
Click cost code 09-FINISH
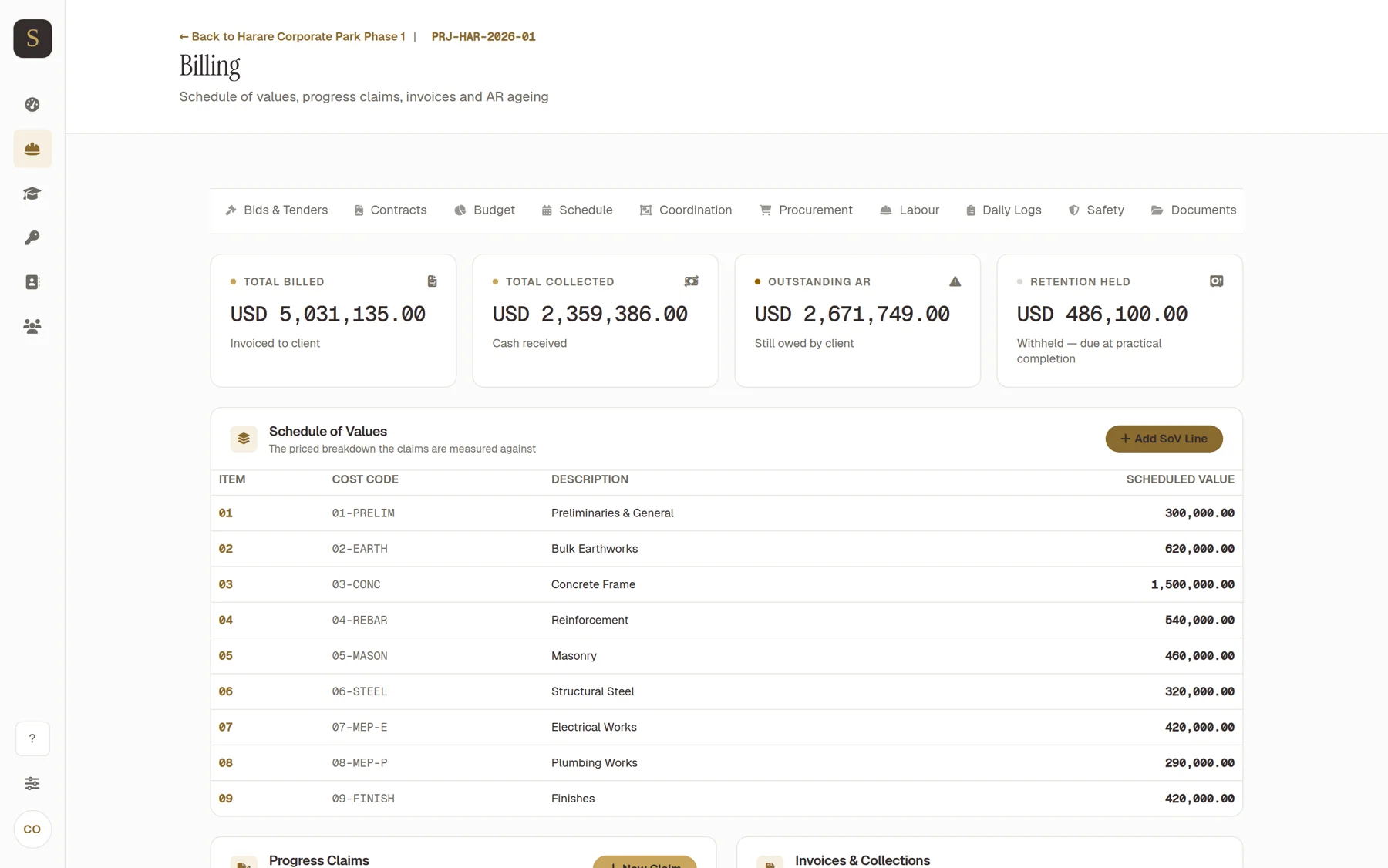(x=363, y=799)
